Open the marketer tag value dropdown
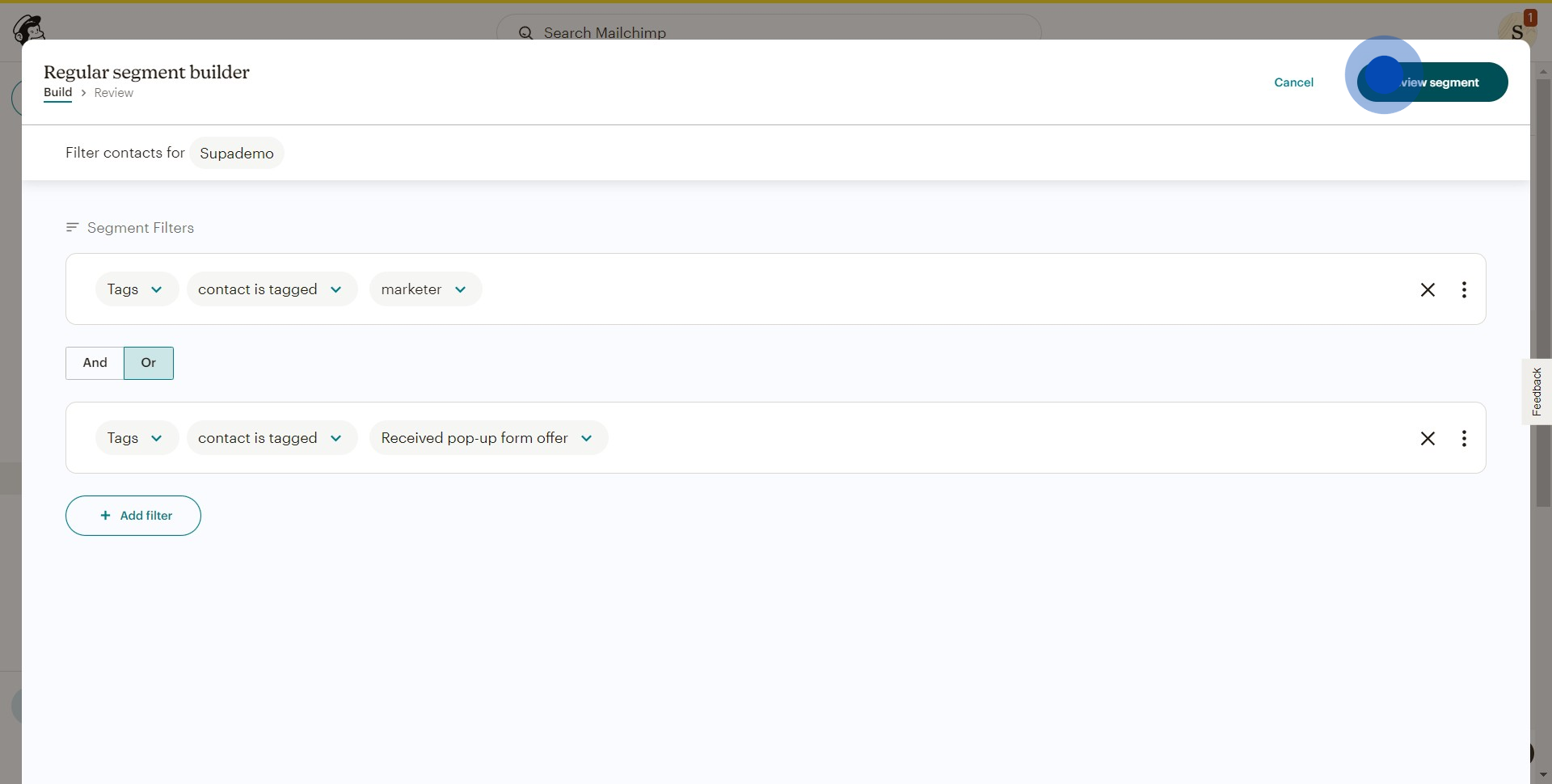Viewport: 1552px width, 784px height. tap(425, 289)
